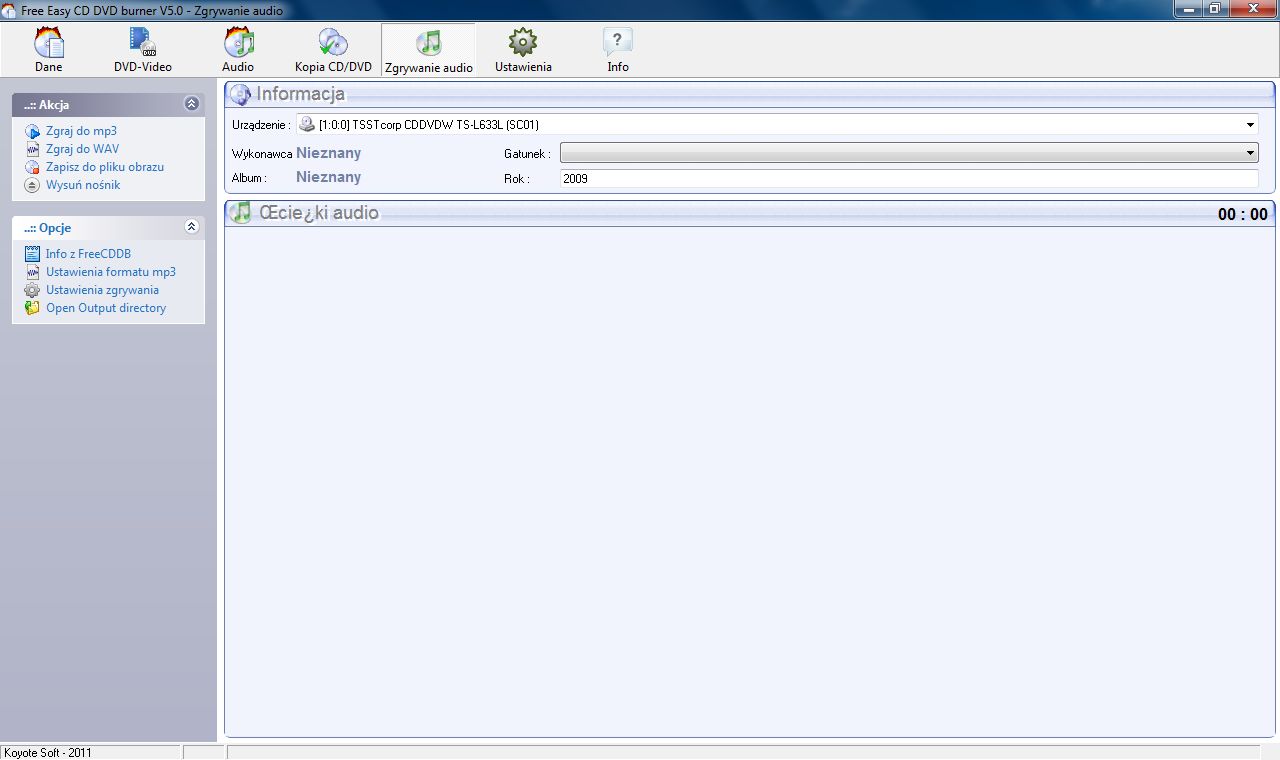
Task: Click the Opcje panel header title
Action: pos(48,227)
